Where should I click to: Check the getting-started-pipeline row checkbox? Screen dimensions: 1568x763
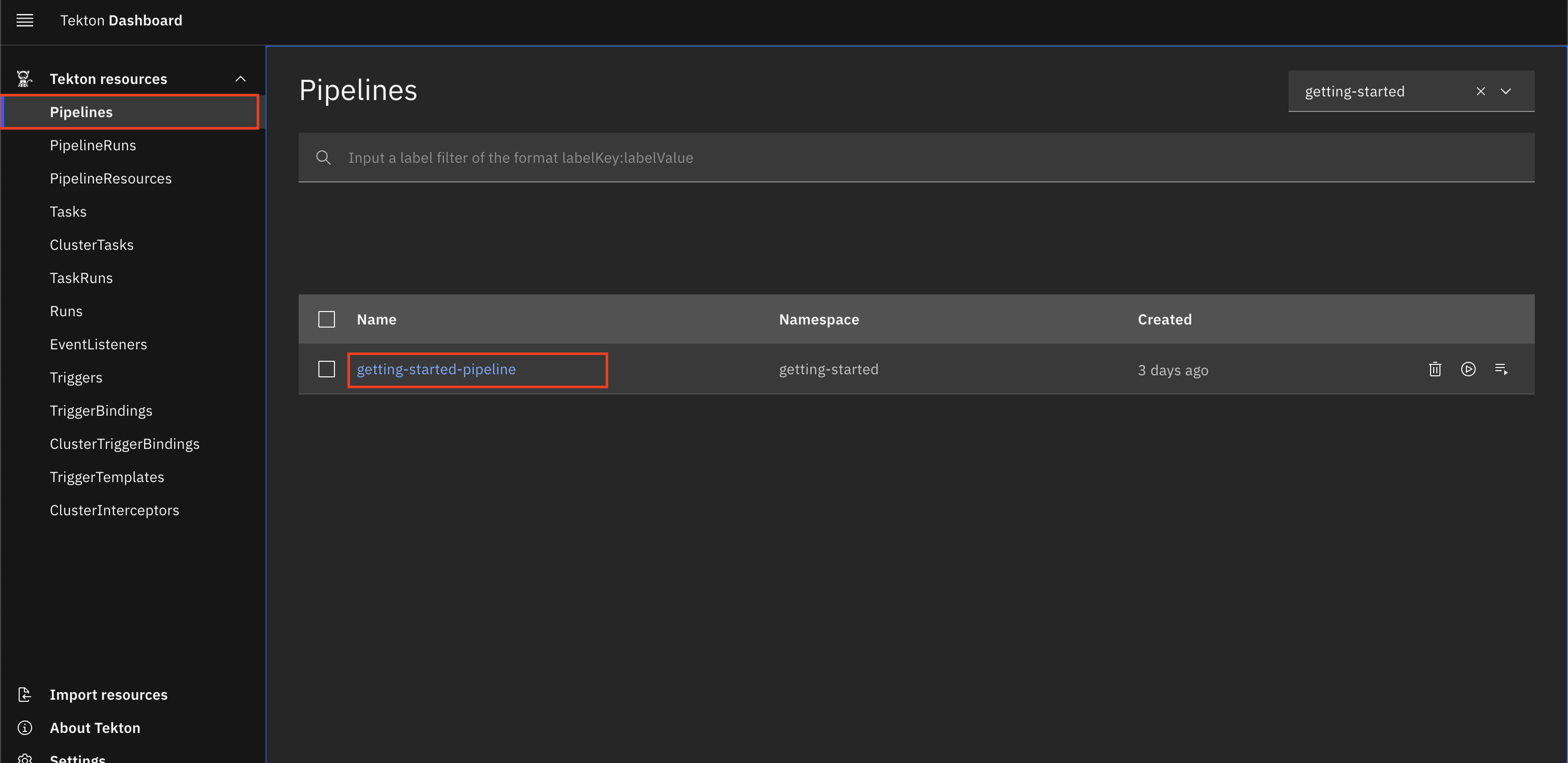(327, 369)
